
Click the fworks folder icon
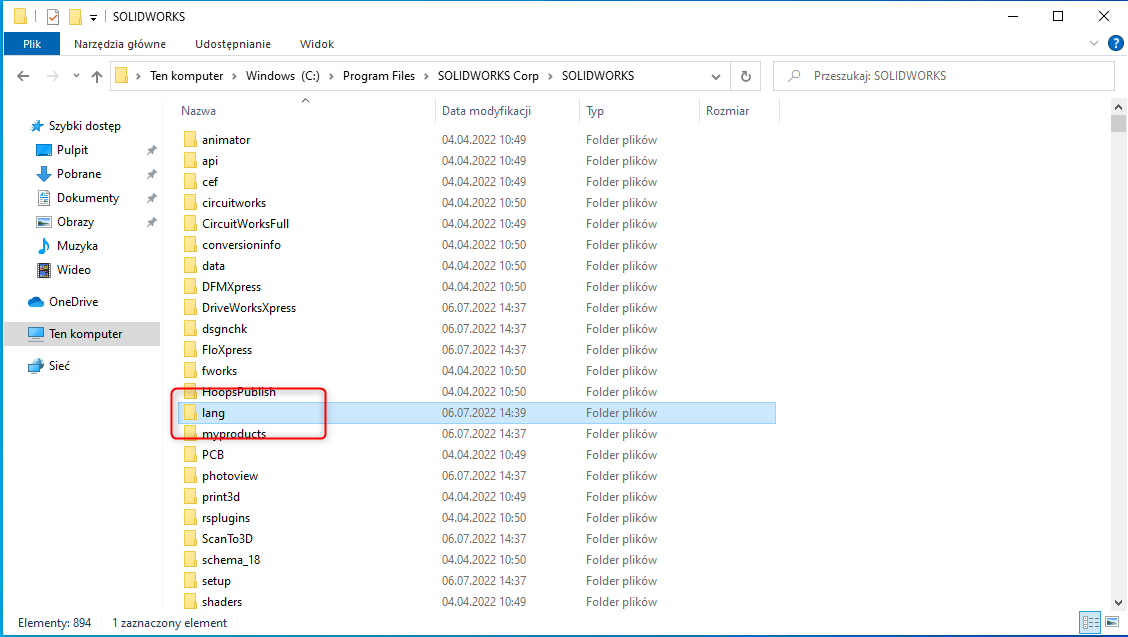click(190, 371)
